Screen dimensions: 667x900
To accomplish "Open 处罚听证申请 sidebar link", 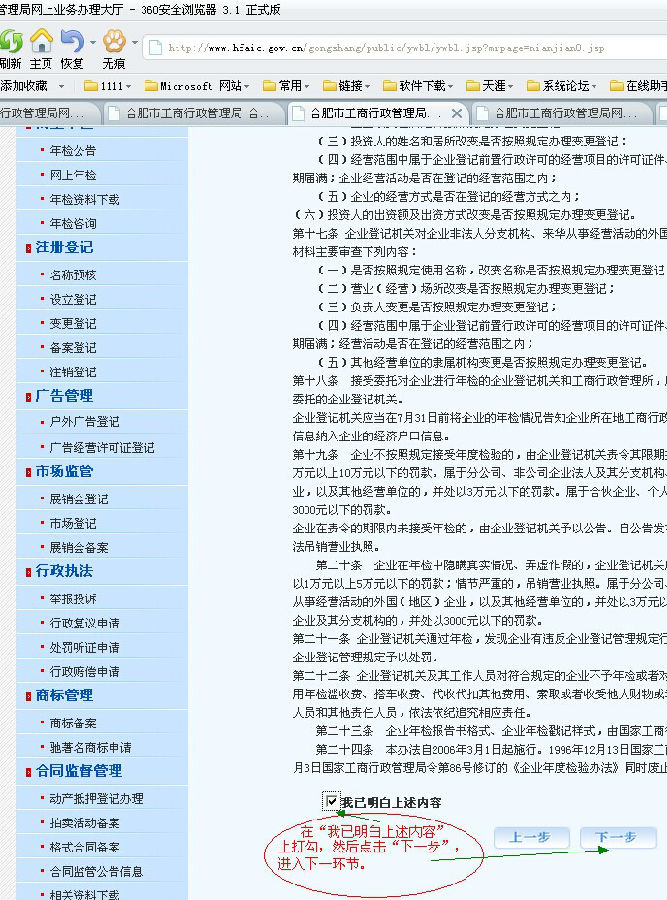I will click(84, 648).
